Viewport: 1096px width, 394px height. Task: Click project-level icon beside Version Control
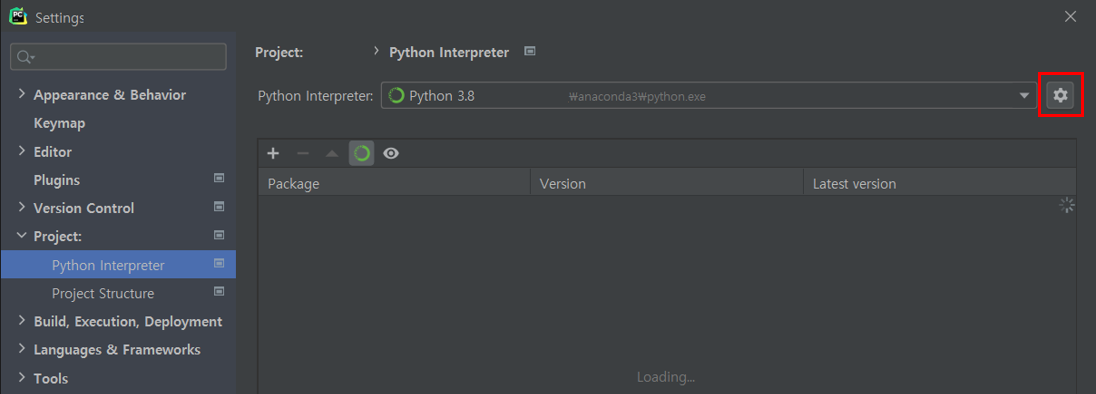[219, 207]
